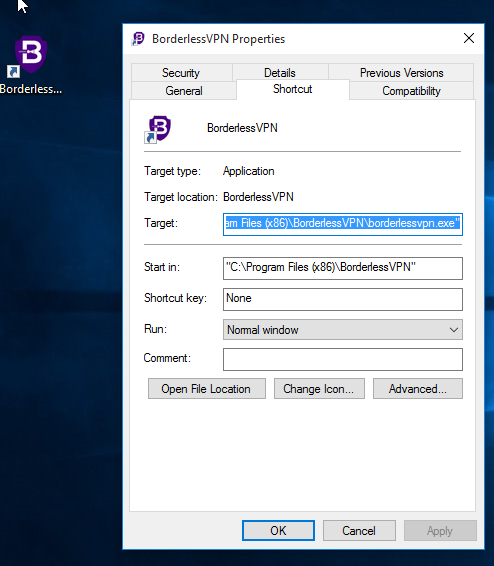Open the General tab
This screenshot has height=566, width=494.
[184, 91]
